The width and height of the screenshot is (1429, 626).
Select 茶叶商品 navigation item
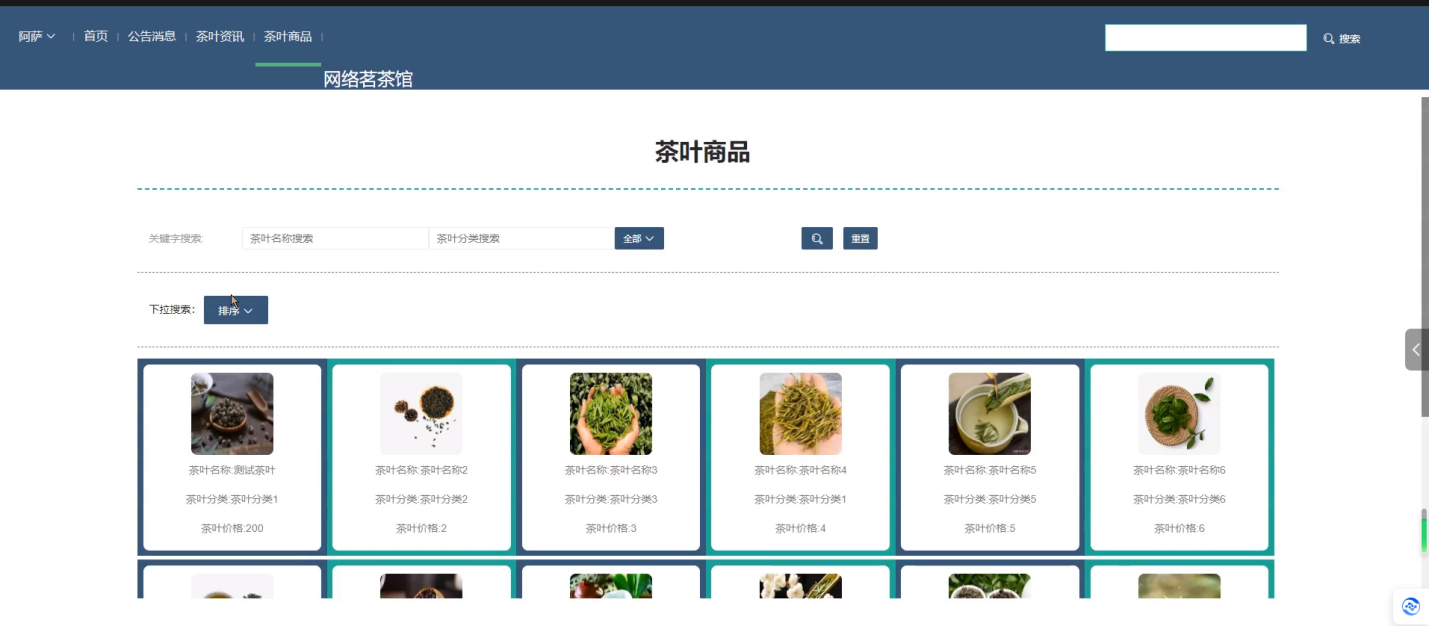[x=288, y=37]
